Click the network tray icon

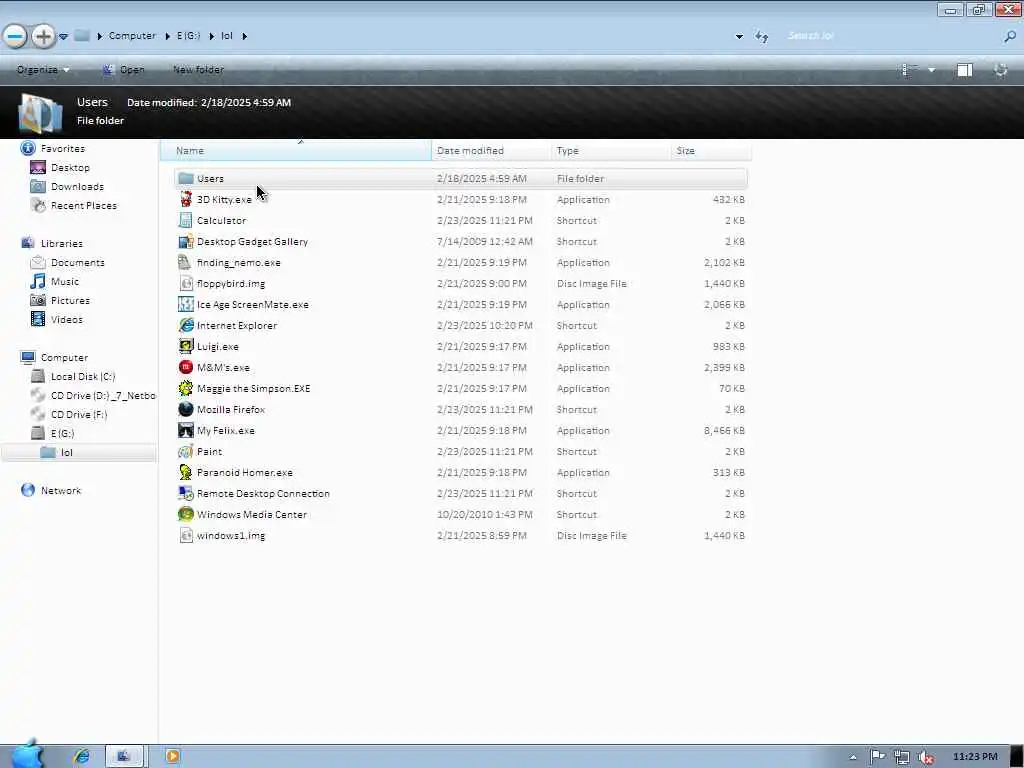pos(901,757)
